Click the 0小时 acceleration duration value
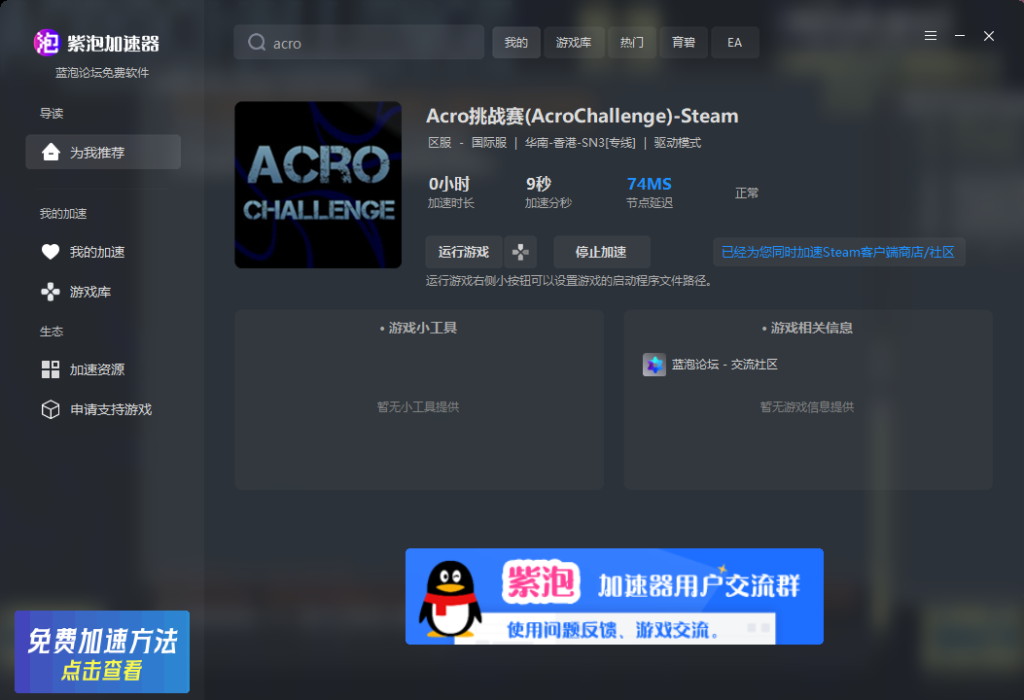 click(x=449, y=183)
